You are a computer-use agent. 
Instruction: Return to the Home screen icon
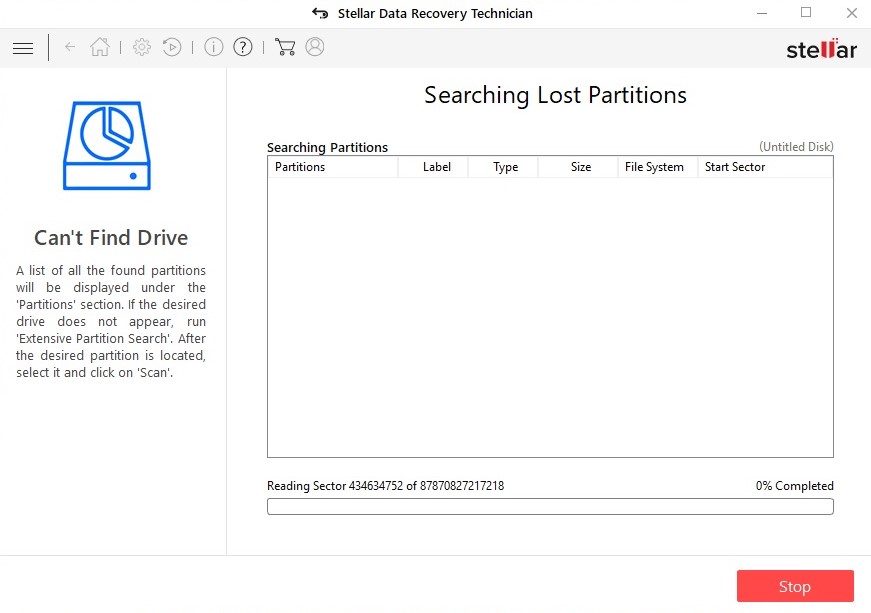point(100,47)
